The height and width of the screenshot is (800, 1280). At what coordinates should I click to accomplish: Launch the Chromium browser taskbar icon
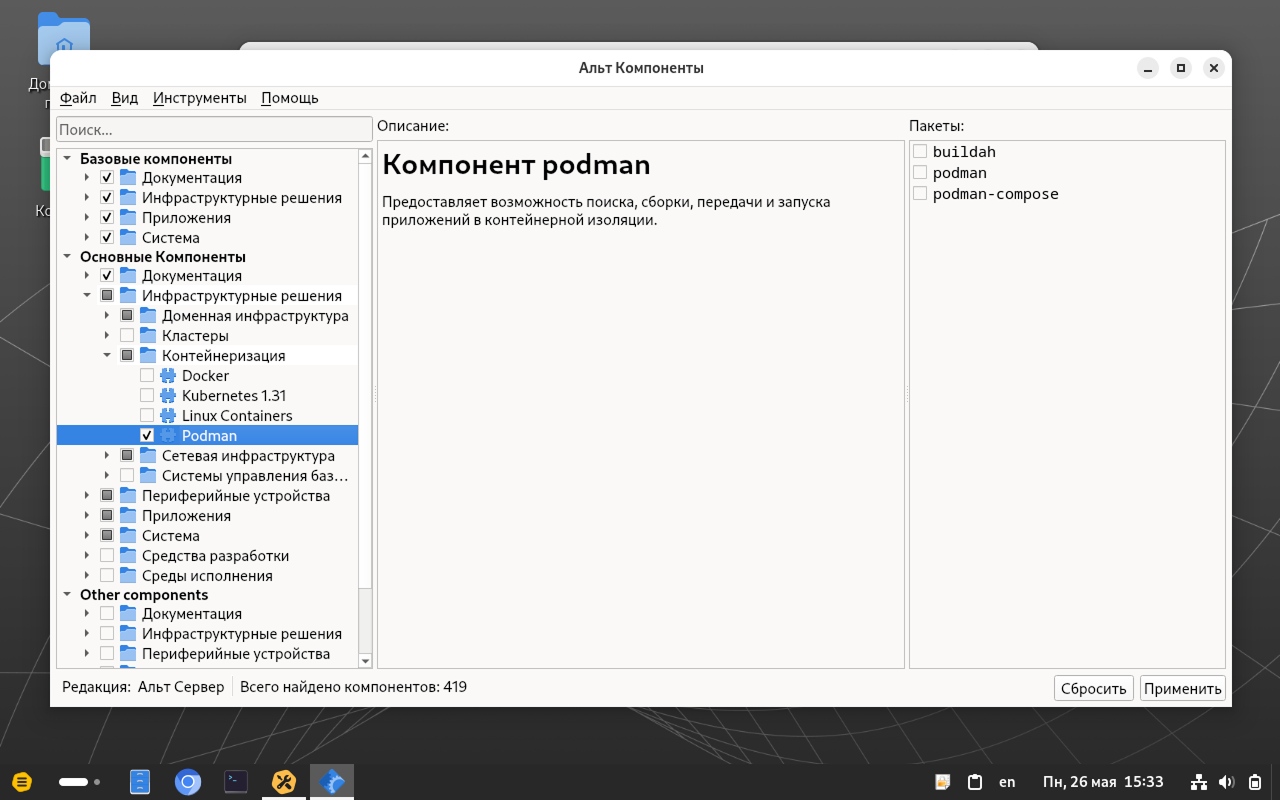pyautogui.click(x=188, y=782)
